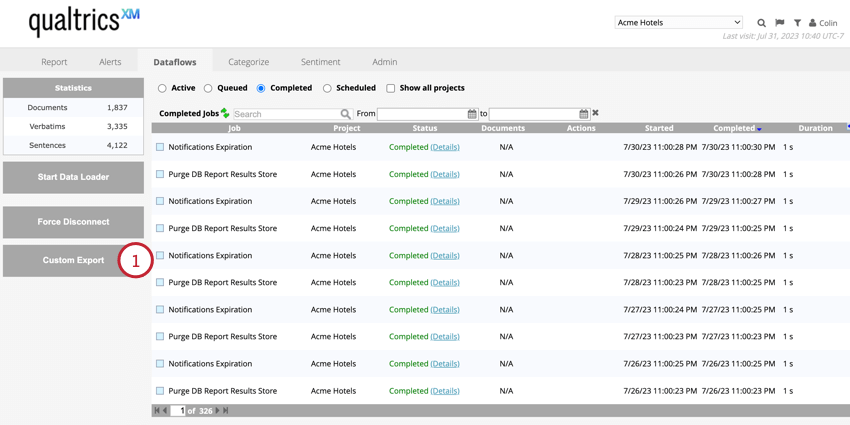850x425 pixels.
Task: Open the 'to' date calendar picker
Action: 584,114
